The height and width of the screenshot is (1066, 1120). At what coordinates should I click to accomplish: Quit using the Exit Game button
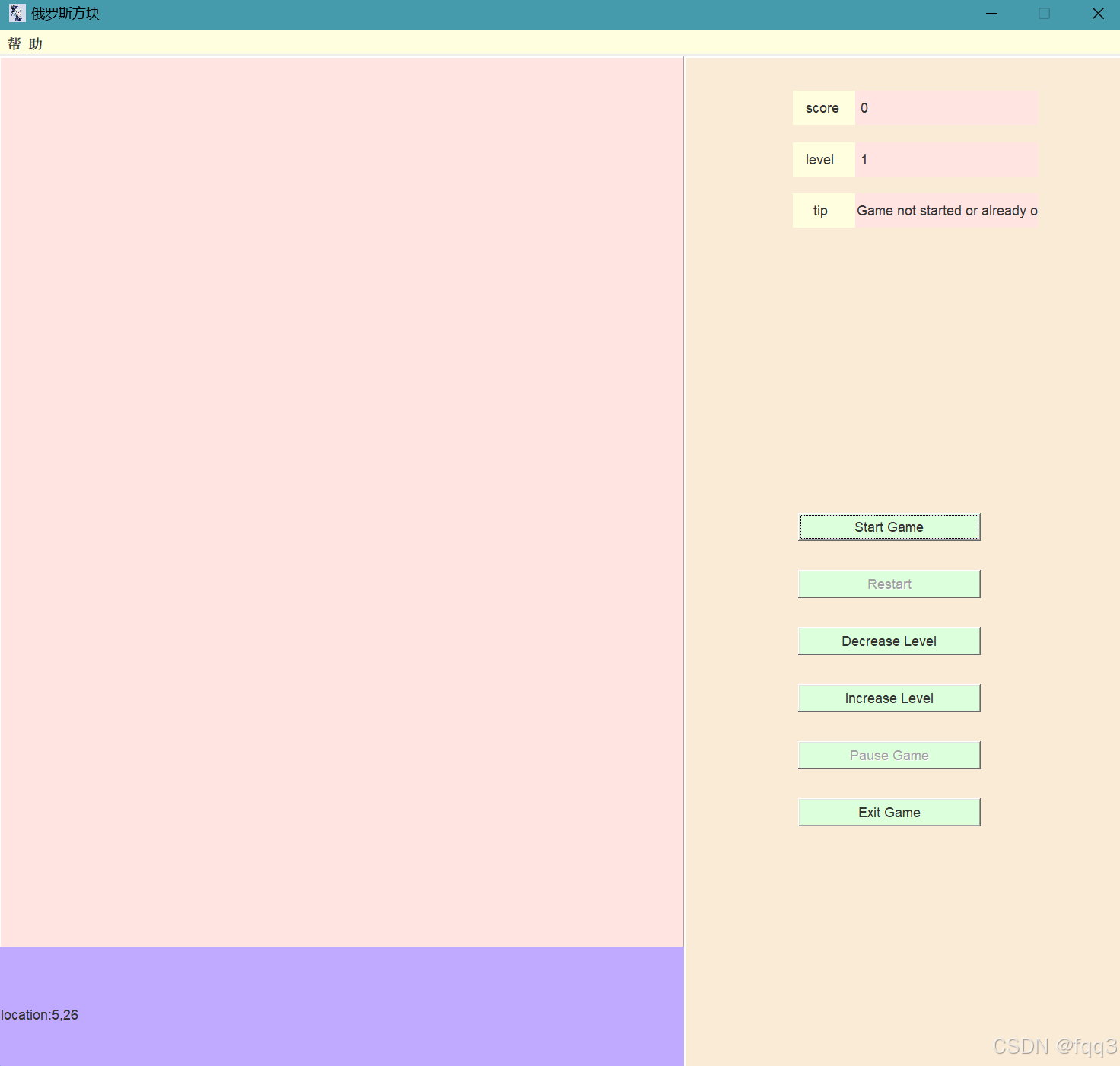click(889, 813)
